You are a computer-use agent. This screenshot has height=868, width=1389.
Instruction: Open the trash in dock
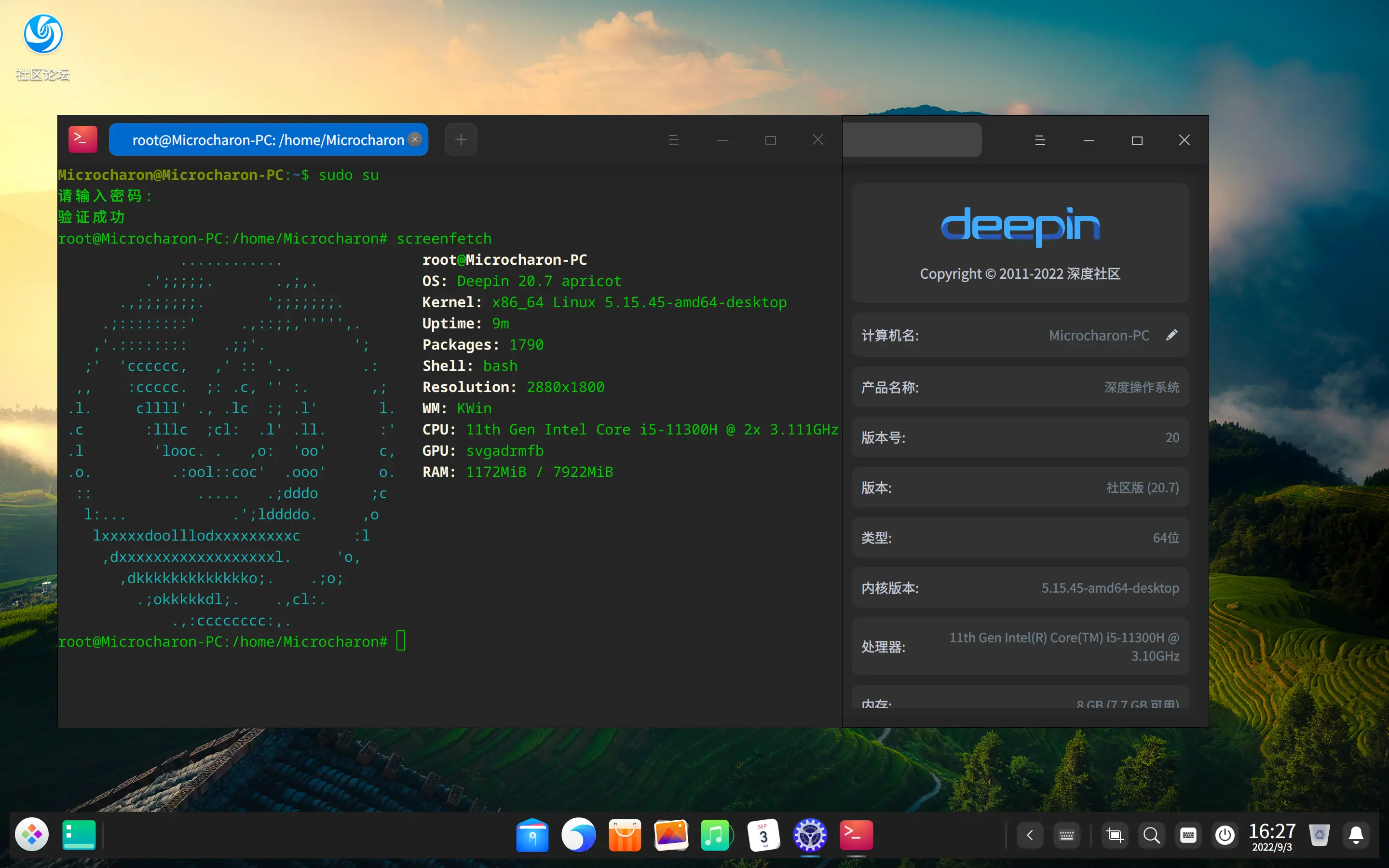click(x=1319, y=835)
